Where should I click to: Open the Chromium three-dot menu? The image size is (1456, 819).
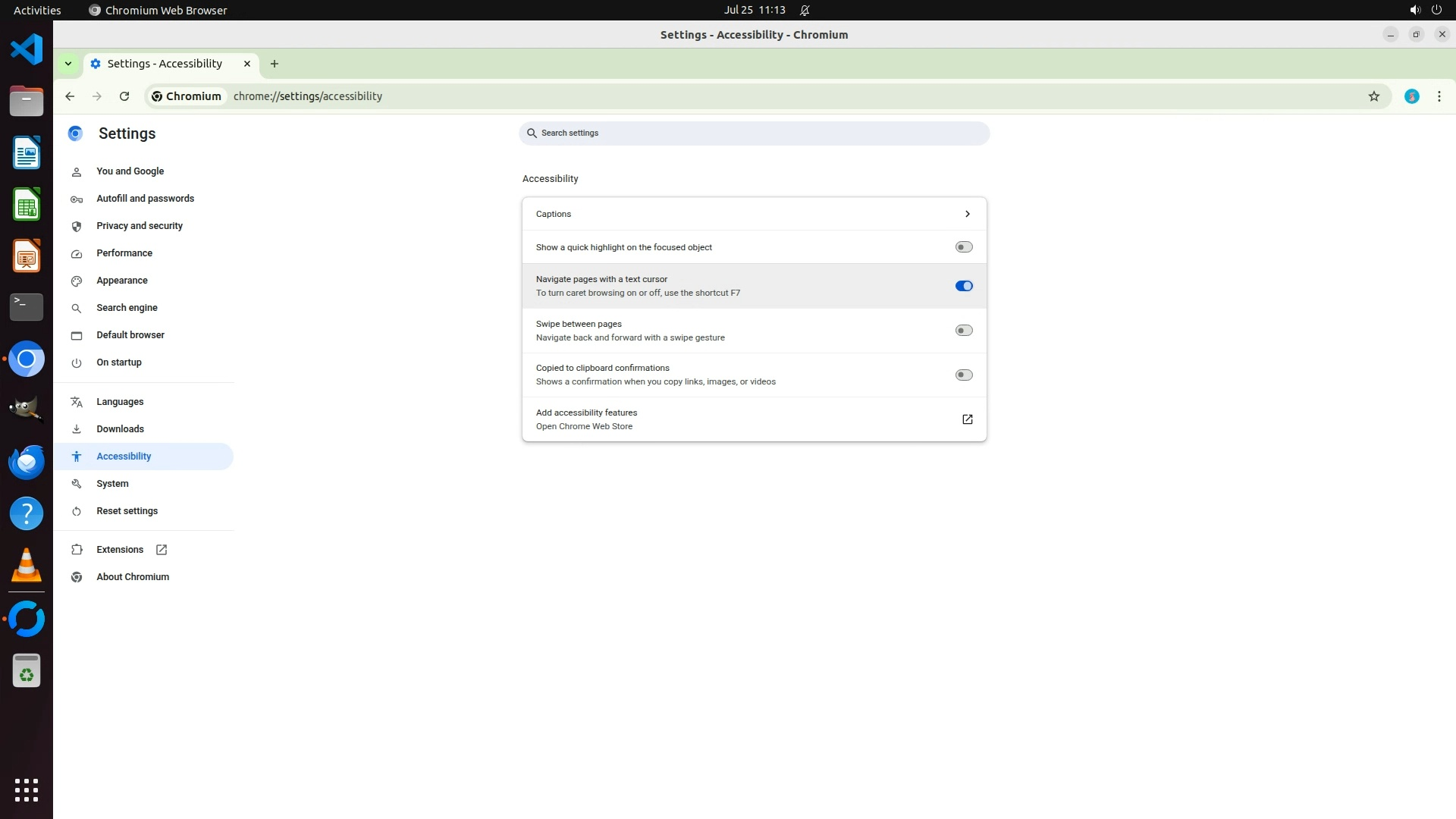(x=1439, y=96)
